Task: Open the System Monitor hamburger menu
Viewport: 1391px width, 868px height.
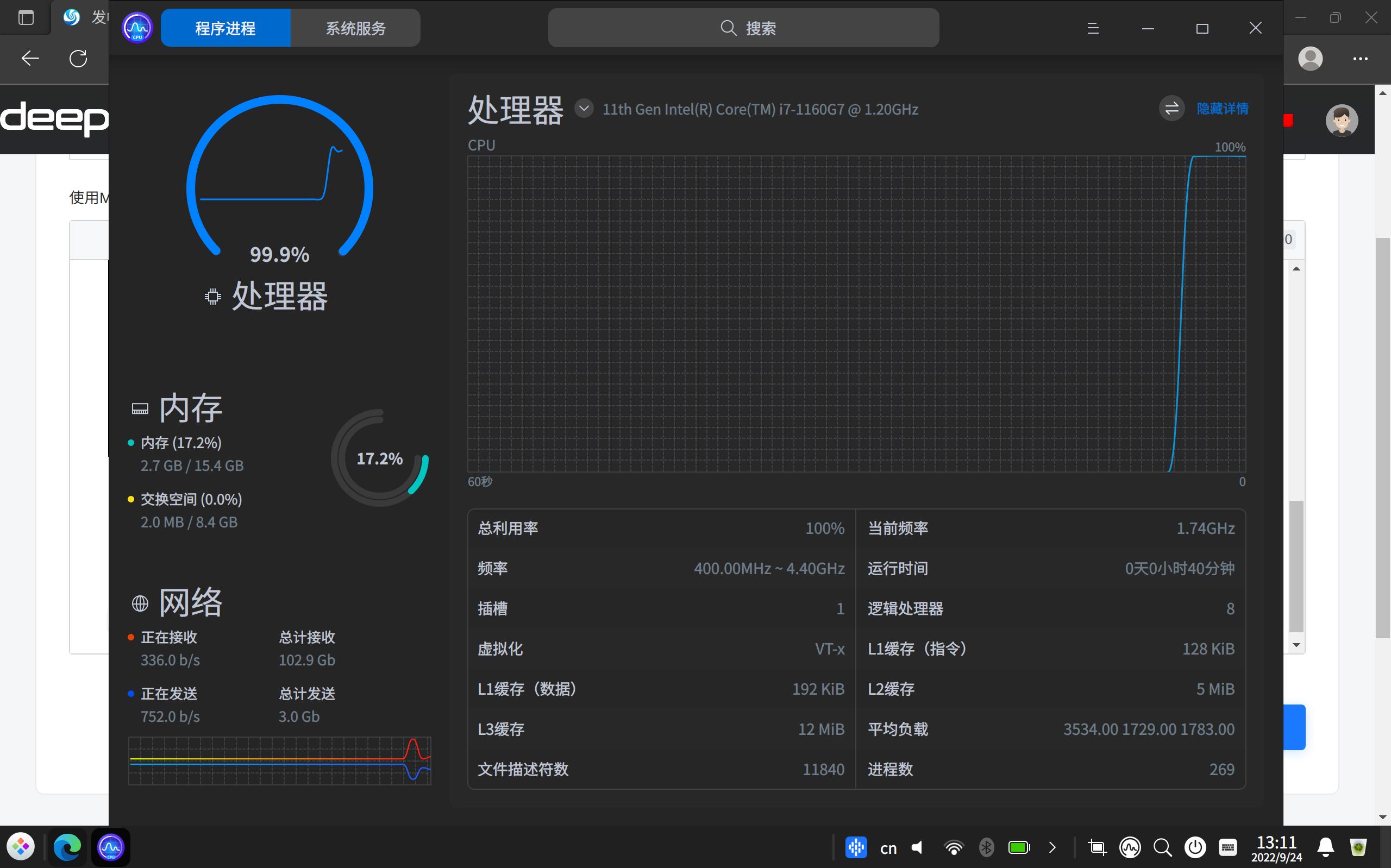Action: (x=1093, y=28)
